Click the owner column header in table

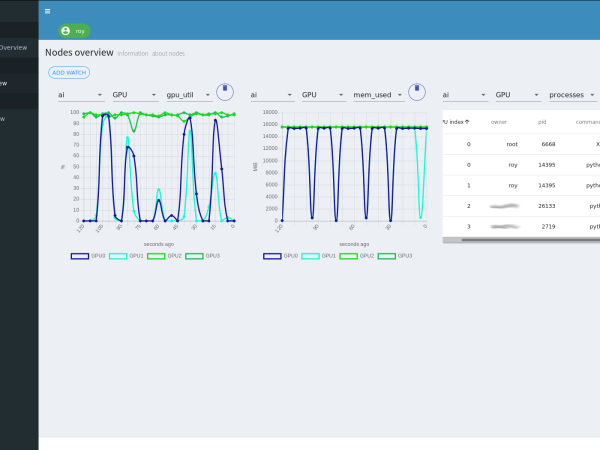click(498, 121)
